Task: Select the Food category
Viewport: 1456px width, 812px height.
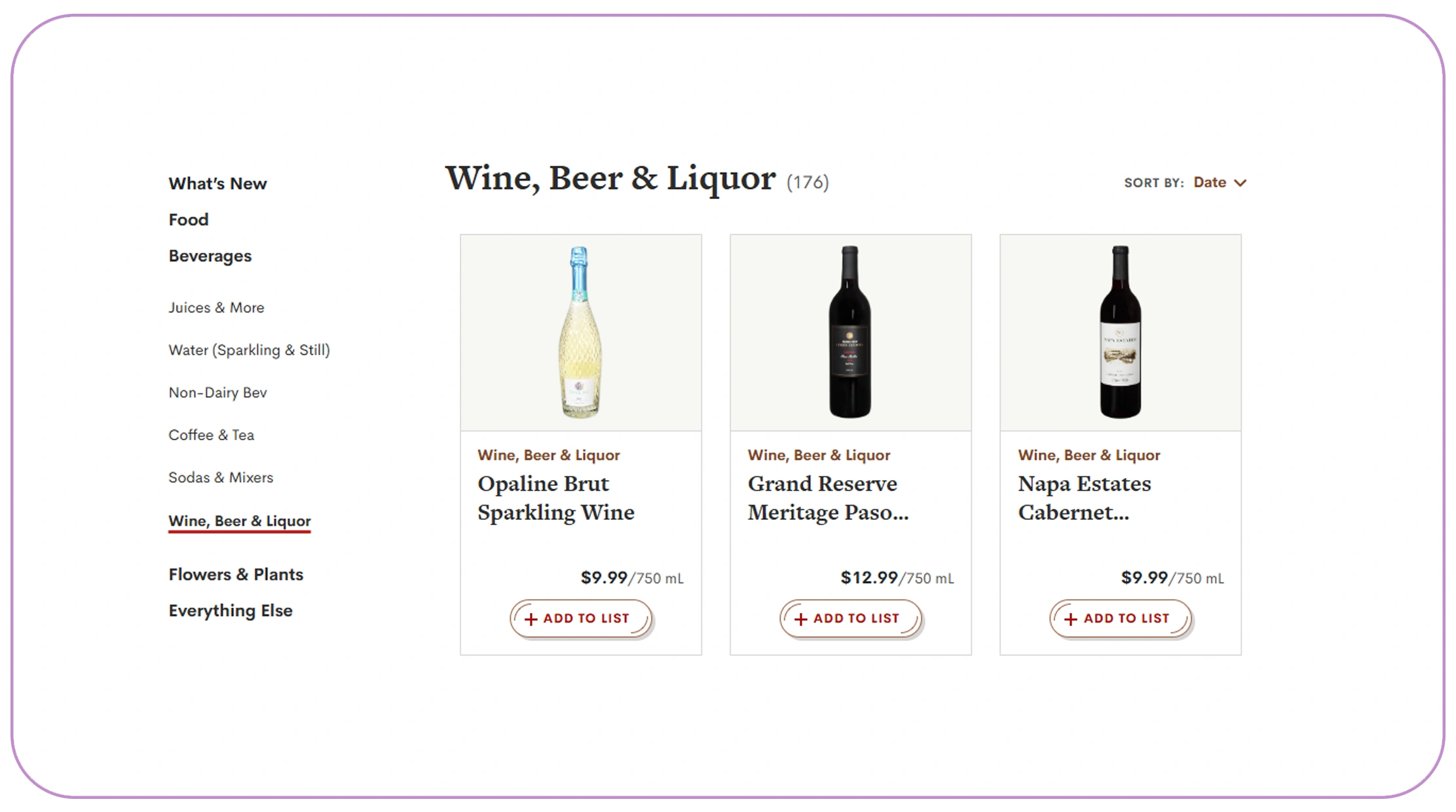Action: coord(189,219)
